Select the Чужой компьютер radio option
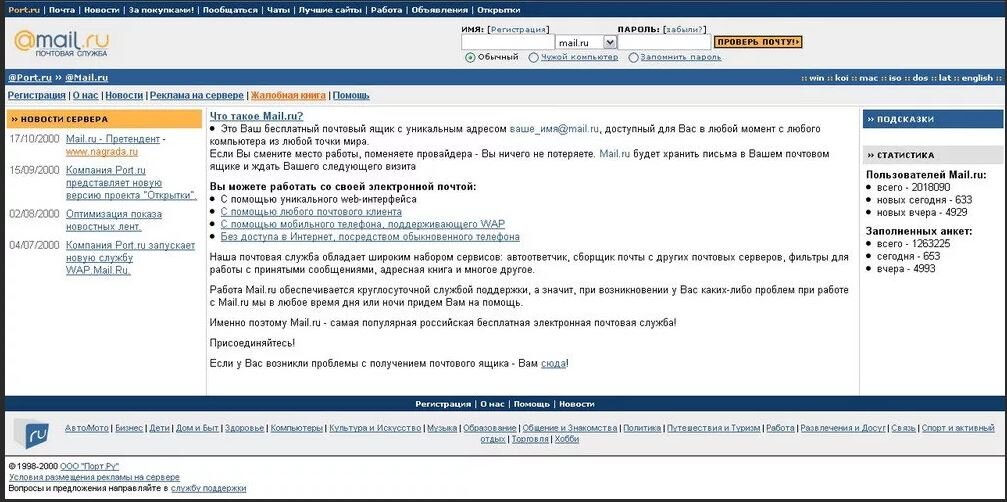This screenshot has width=1007, height=502. click(x=533, y=57)
